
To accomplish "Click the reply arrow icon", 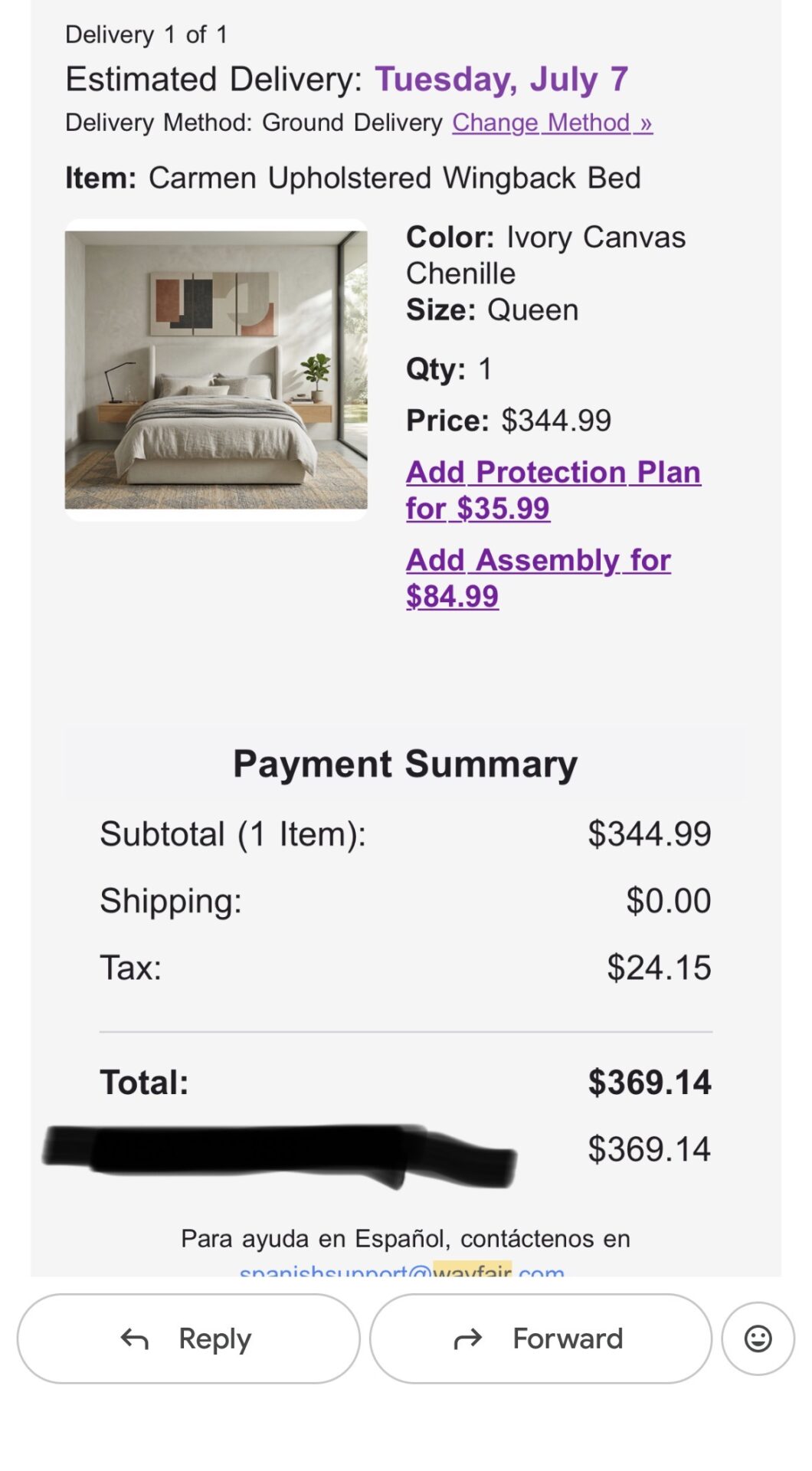I will click(x=135, y=1338).
